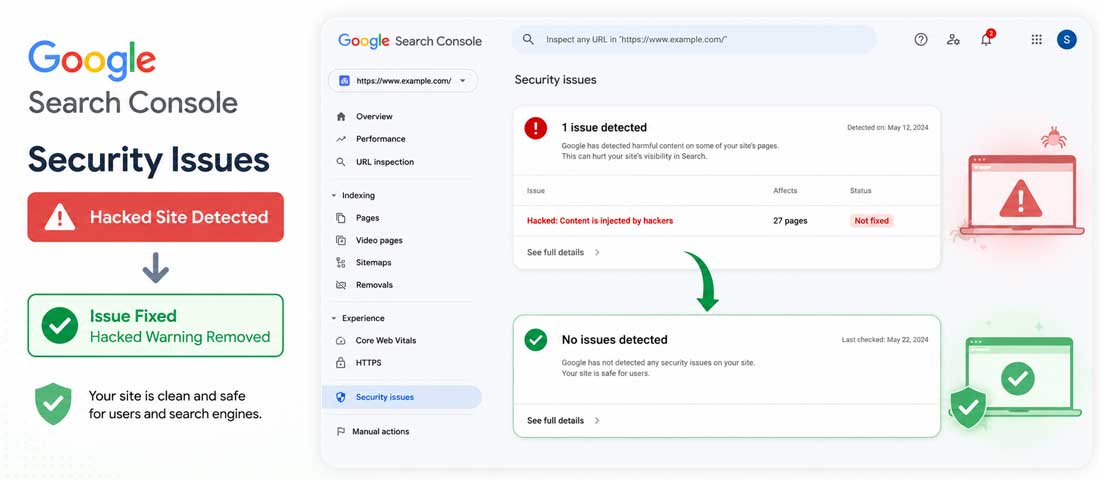This screenshot has height=480, width=1100.
Task: Open the property selector dropdown for https://www.example.com/
Action: (403, 81)
